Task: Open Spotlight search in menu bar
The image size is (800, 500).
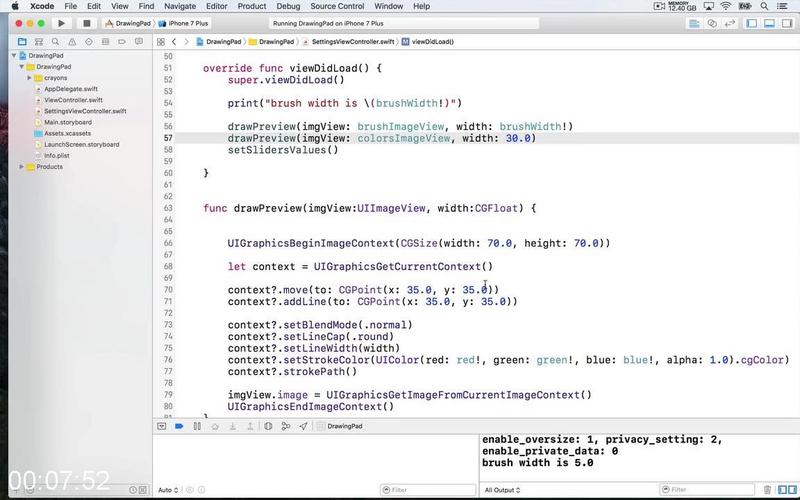Action: pos(764,6)
